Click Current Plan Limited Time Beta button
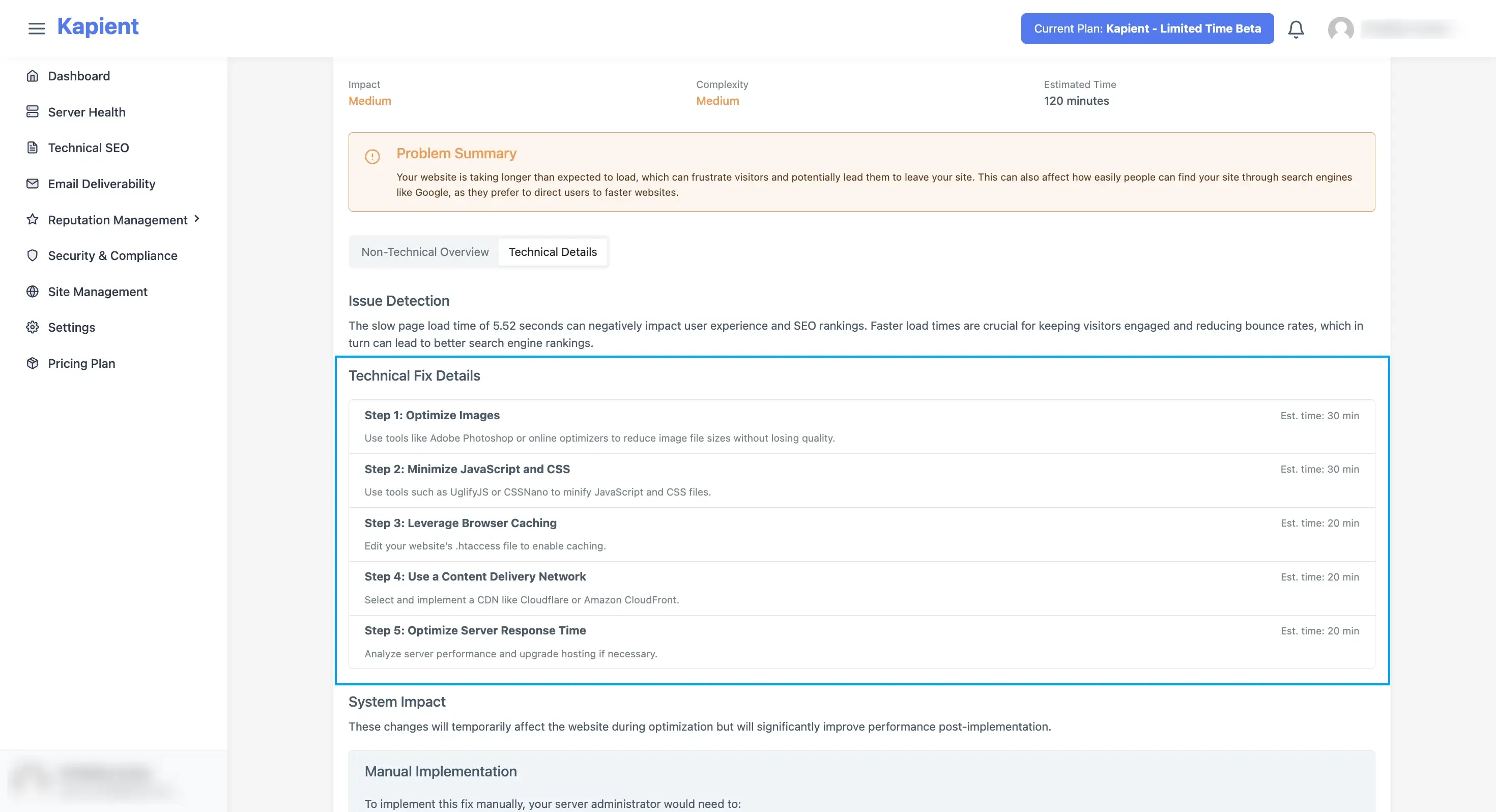This screenshot has width=1496, height=812. 1147,28
